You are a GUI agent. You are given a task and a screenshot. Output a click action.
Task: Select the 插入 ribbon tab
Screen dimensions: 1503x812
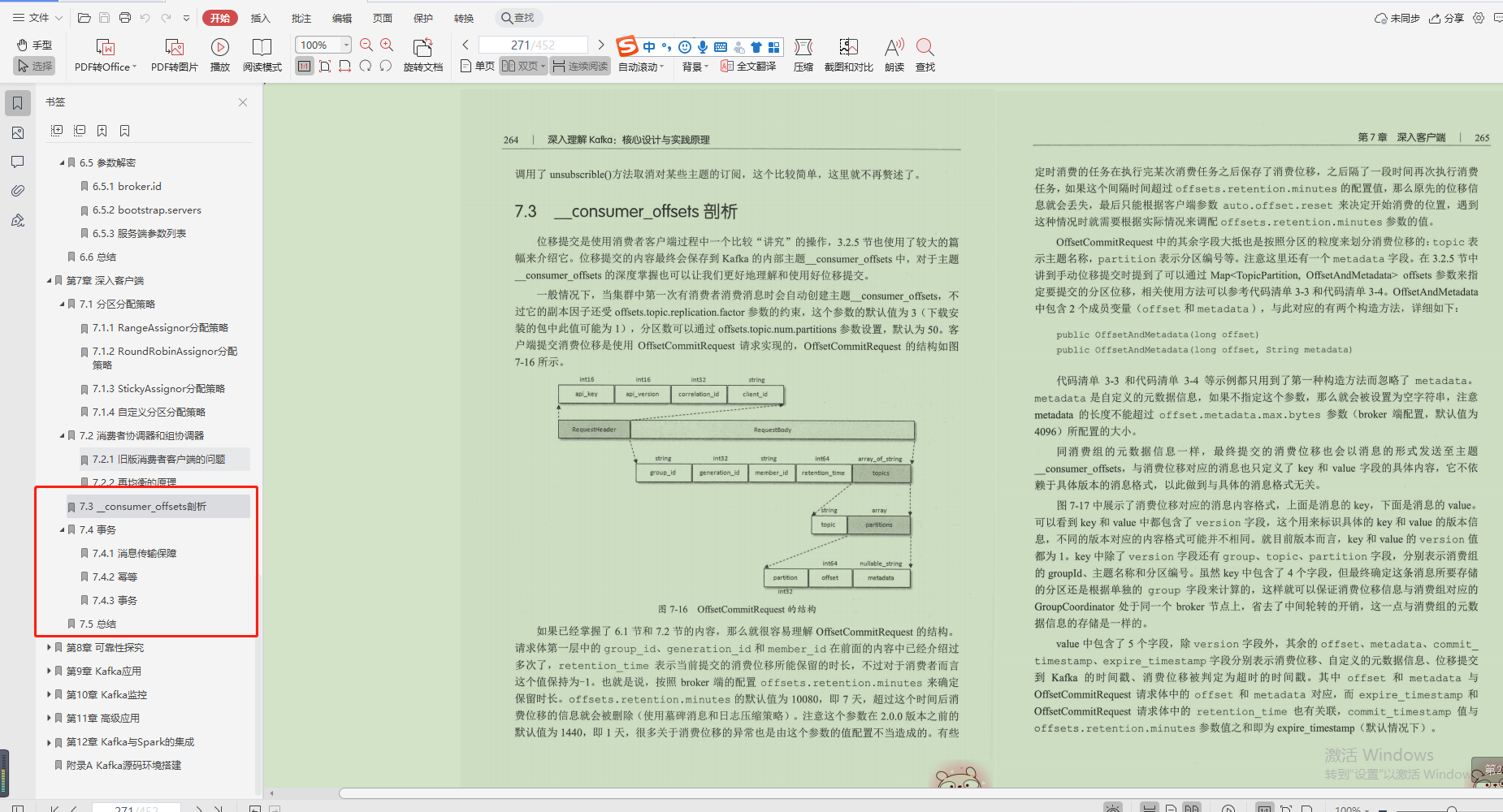[x=260, y=18]
